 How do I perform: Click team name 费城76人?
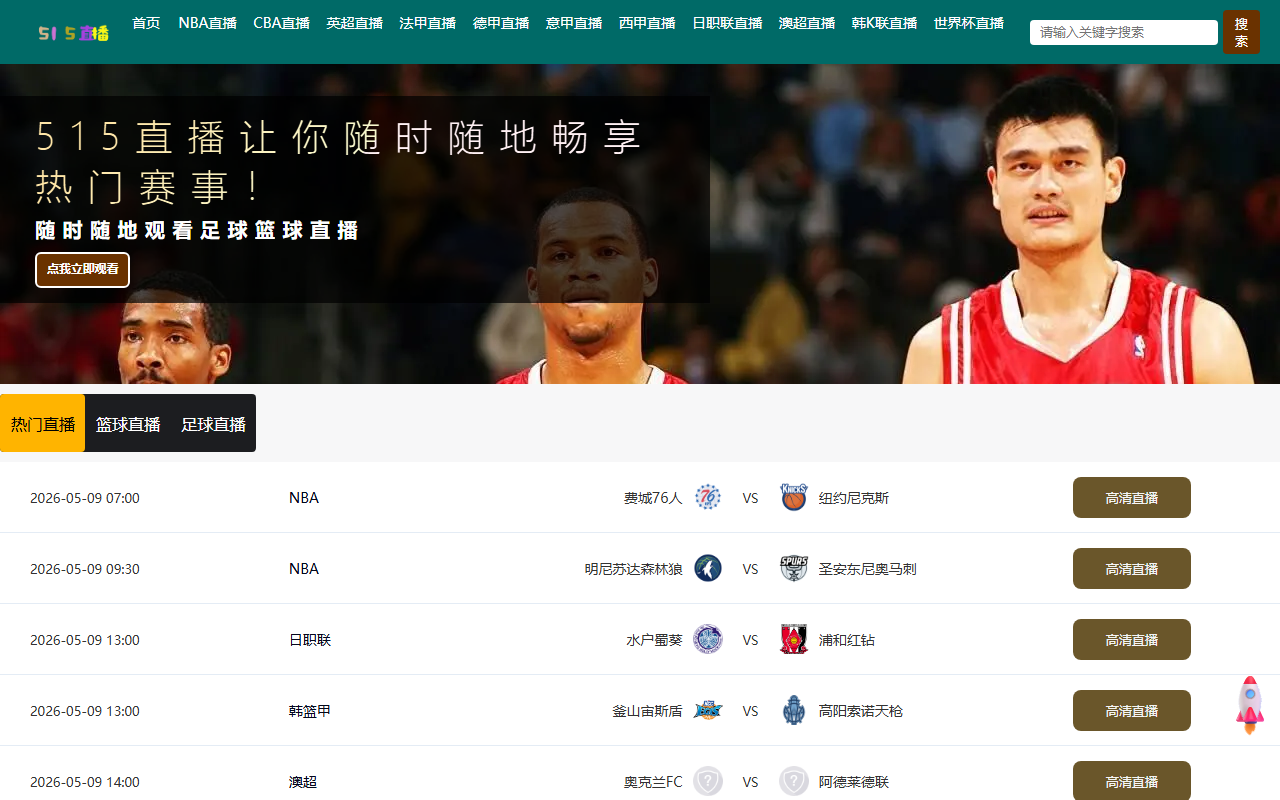coord(653,498)
